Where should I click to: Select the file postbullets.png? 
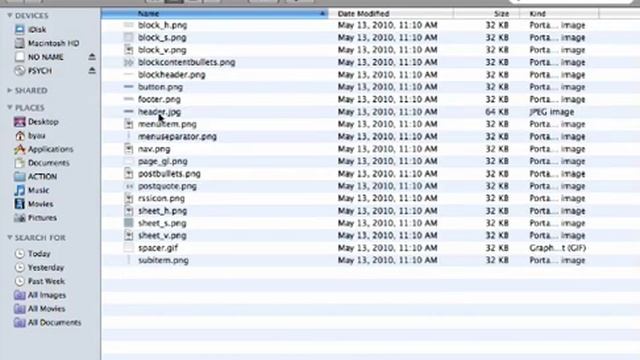(x=169, y=173)
